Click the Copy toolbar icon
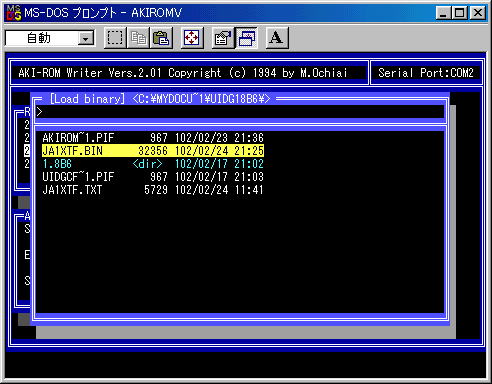492x384 pixels. click(138, 38)
